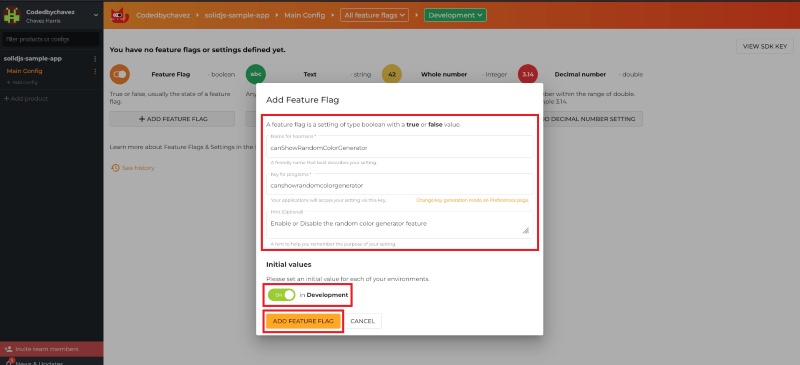Image resolution: width=800 pixels, height=365 pixels.
Task: Toggle the On switch for Development
Action: click(282, 295)
